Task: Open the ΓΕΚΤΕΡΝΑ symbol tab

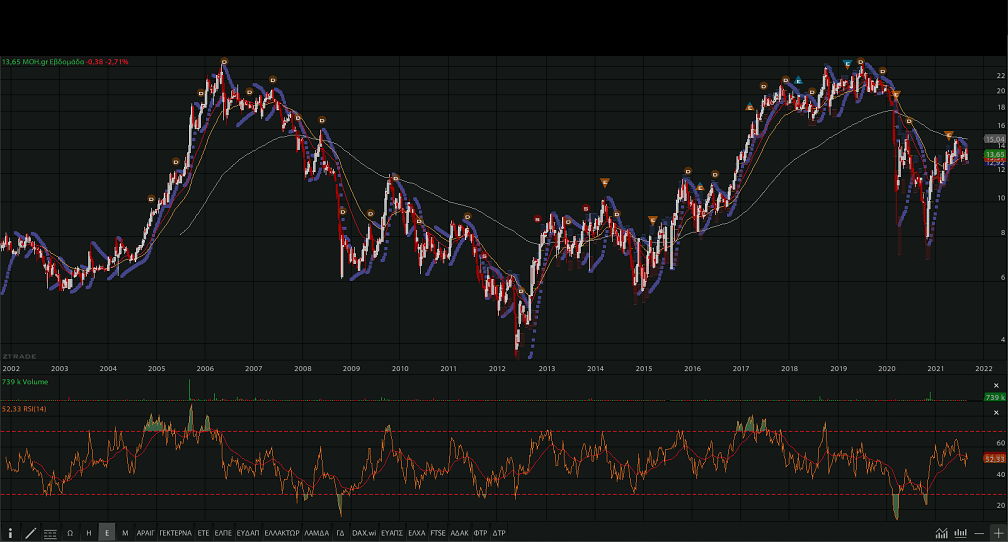Action: [x=175, y=533]
